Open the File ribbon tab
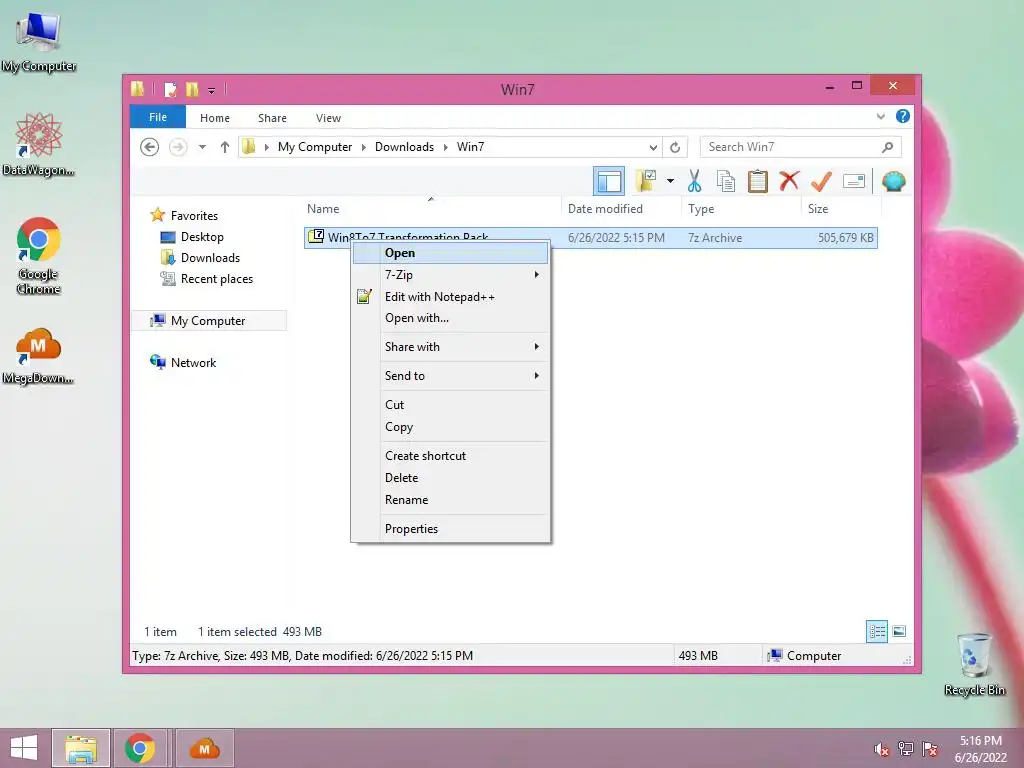 point(158,117)
